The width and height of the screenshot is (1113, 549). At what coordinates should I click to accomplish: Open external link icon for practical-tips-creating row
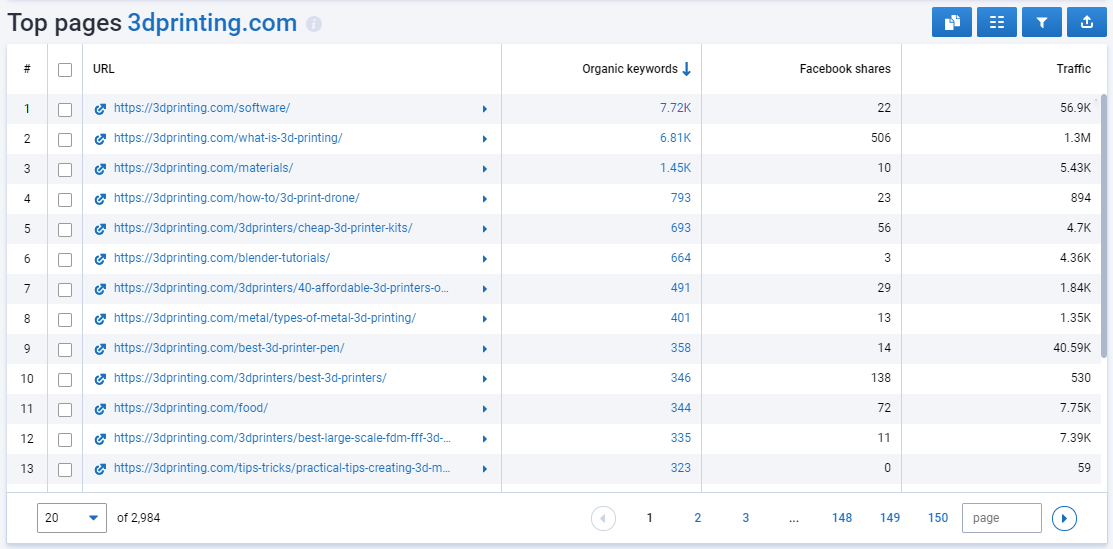pyautogui.click(x=100, y=469)
